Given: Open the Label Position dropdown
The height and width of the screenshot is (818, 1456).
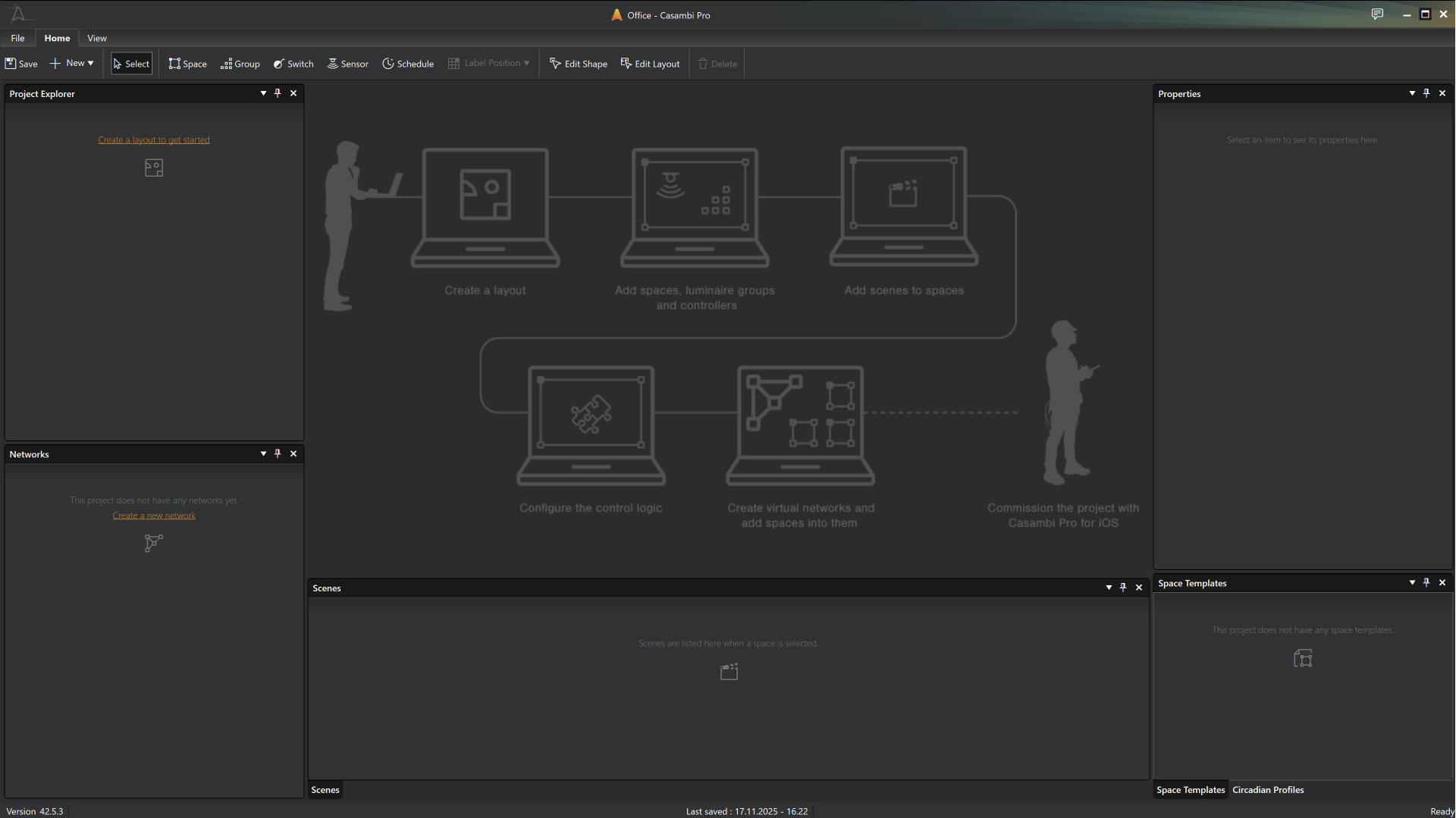Looking at the screenshot, I should point(526,63).
